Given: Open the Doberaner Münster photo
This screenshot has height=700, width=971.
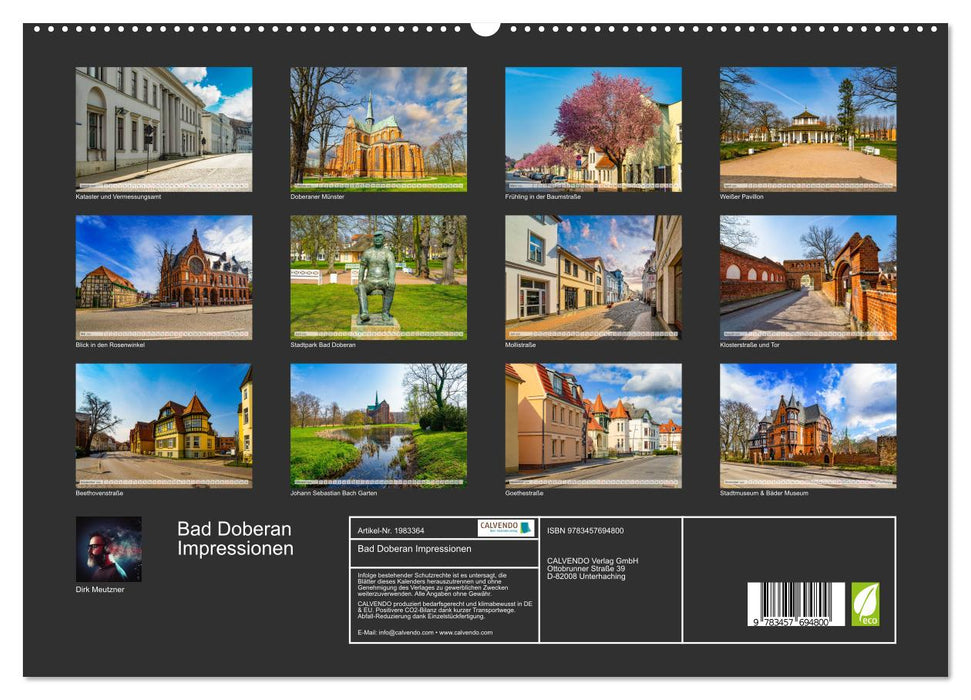Looking at the screenshot, I should [378, 126].
